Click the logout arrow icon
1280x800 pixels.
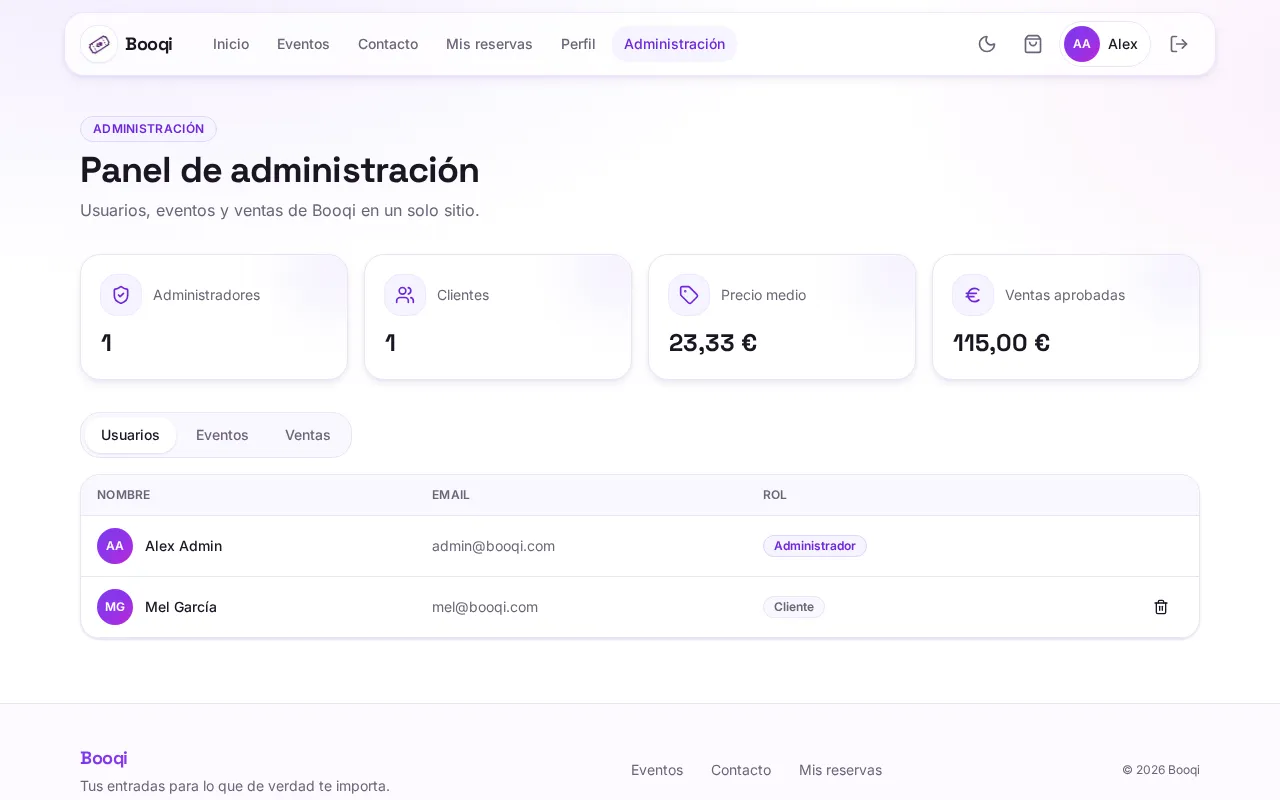click(x=1179, y=44)
